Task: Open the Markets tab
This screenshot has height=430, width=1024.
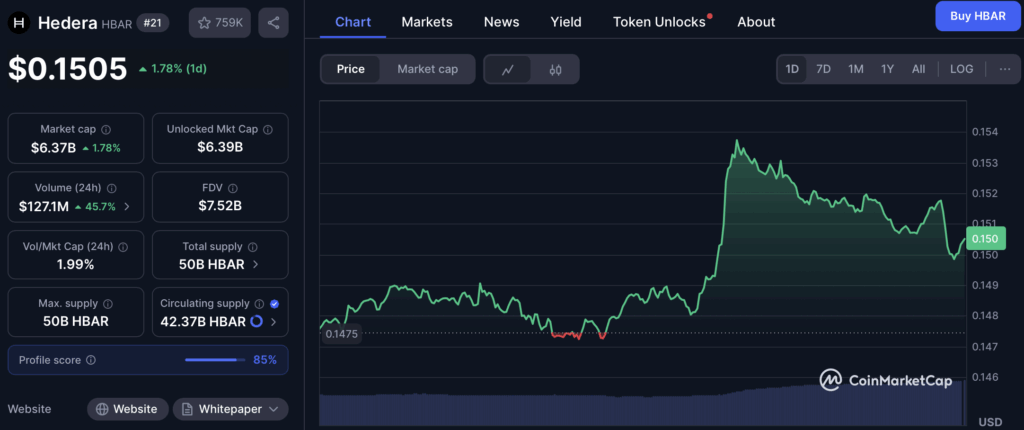Action: (427, 22)
